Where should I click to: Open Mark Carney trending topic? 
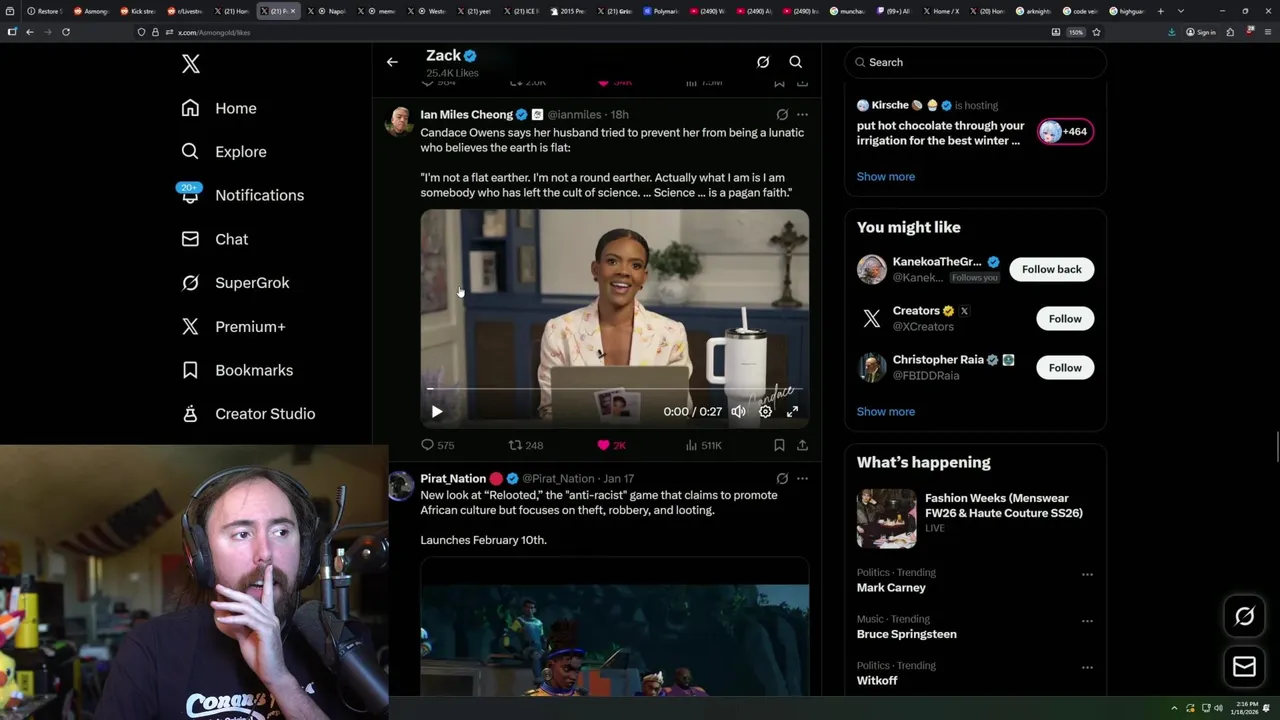coord(890,588)
